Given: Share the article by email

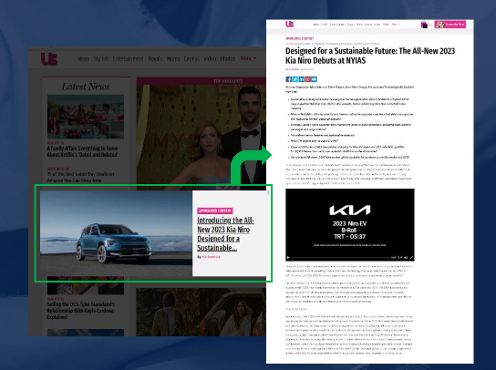Looking at the screenshot, I should click(314, 79).
